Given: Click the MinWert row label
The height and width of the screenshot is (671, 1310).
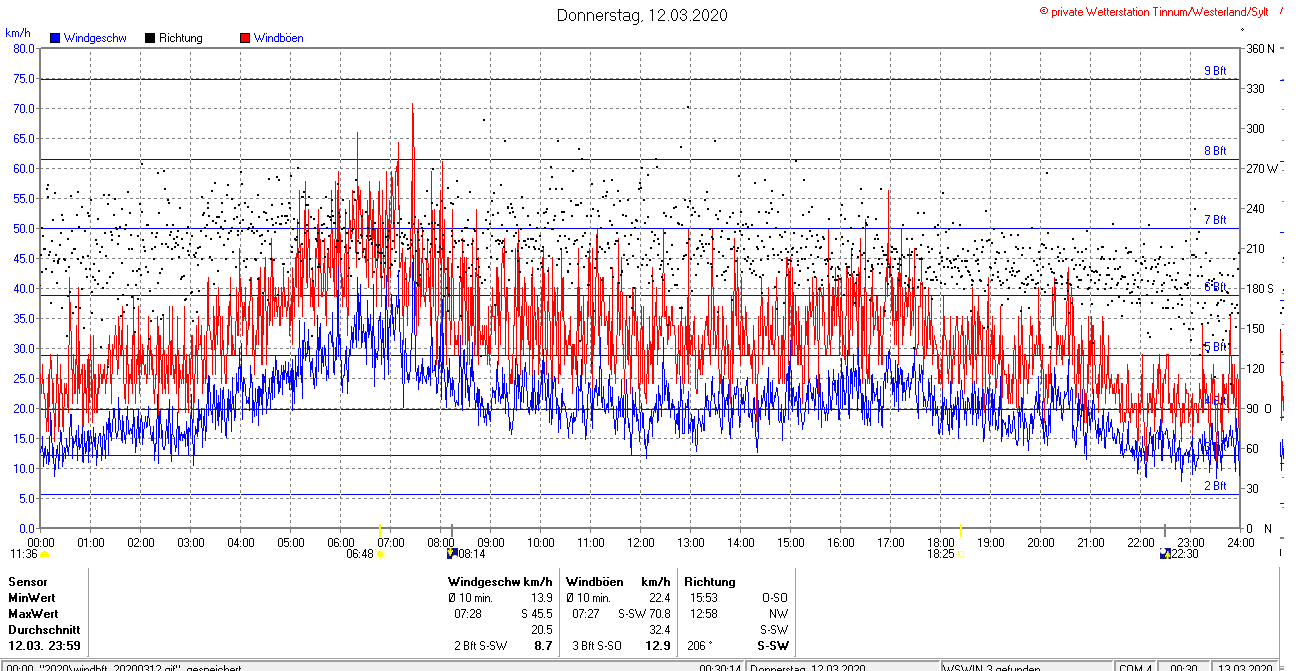Looking at the screenshot, I should click(x=33, y=597).
